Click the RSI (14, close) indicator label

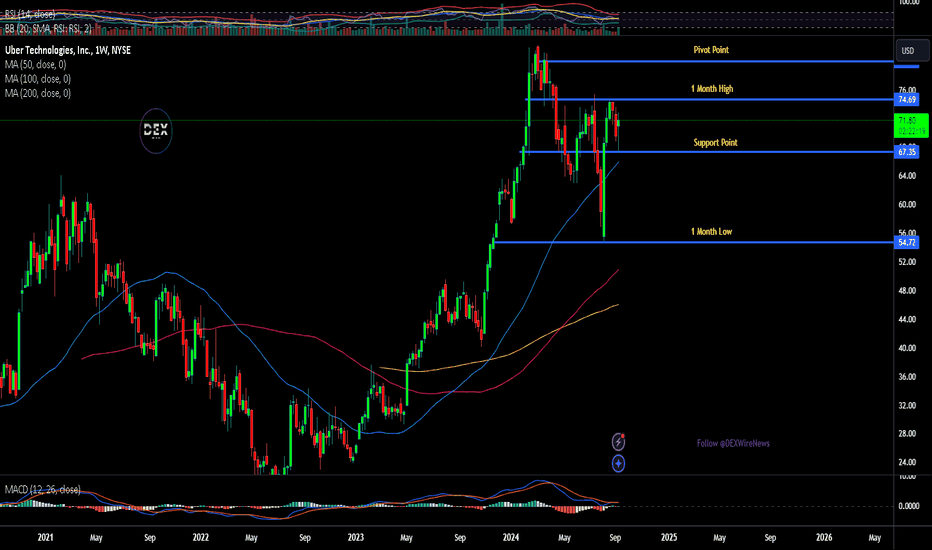(x=30, y=14)
